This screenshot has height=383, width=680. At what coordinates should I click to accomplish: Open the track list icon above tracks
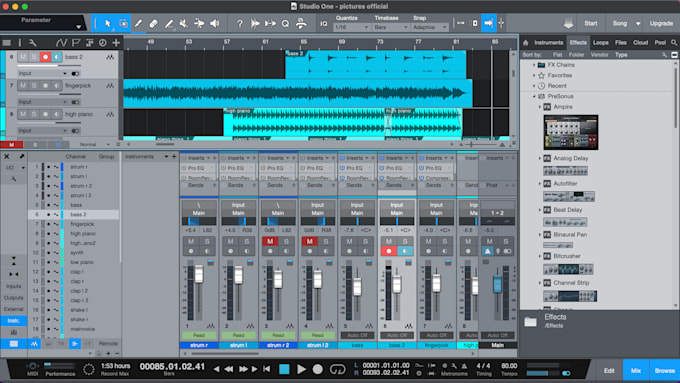tap(7, 43)
